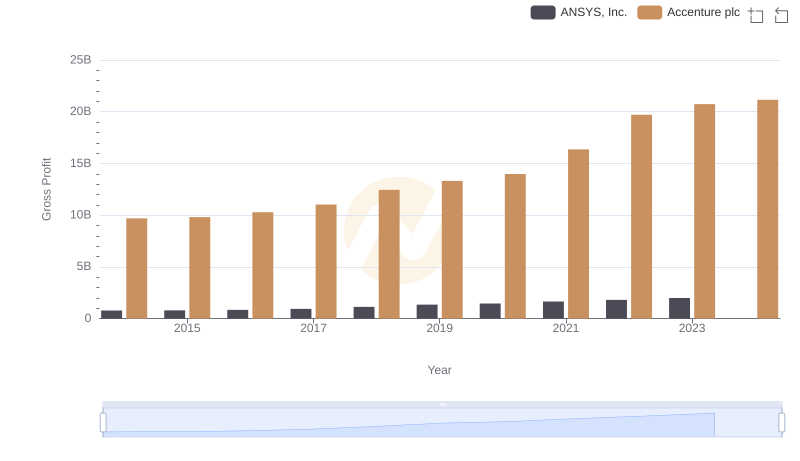This screenshot has height=461, width=800.
Task: Click Accenture bar just right of the 2019 label
Action: 452,250
